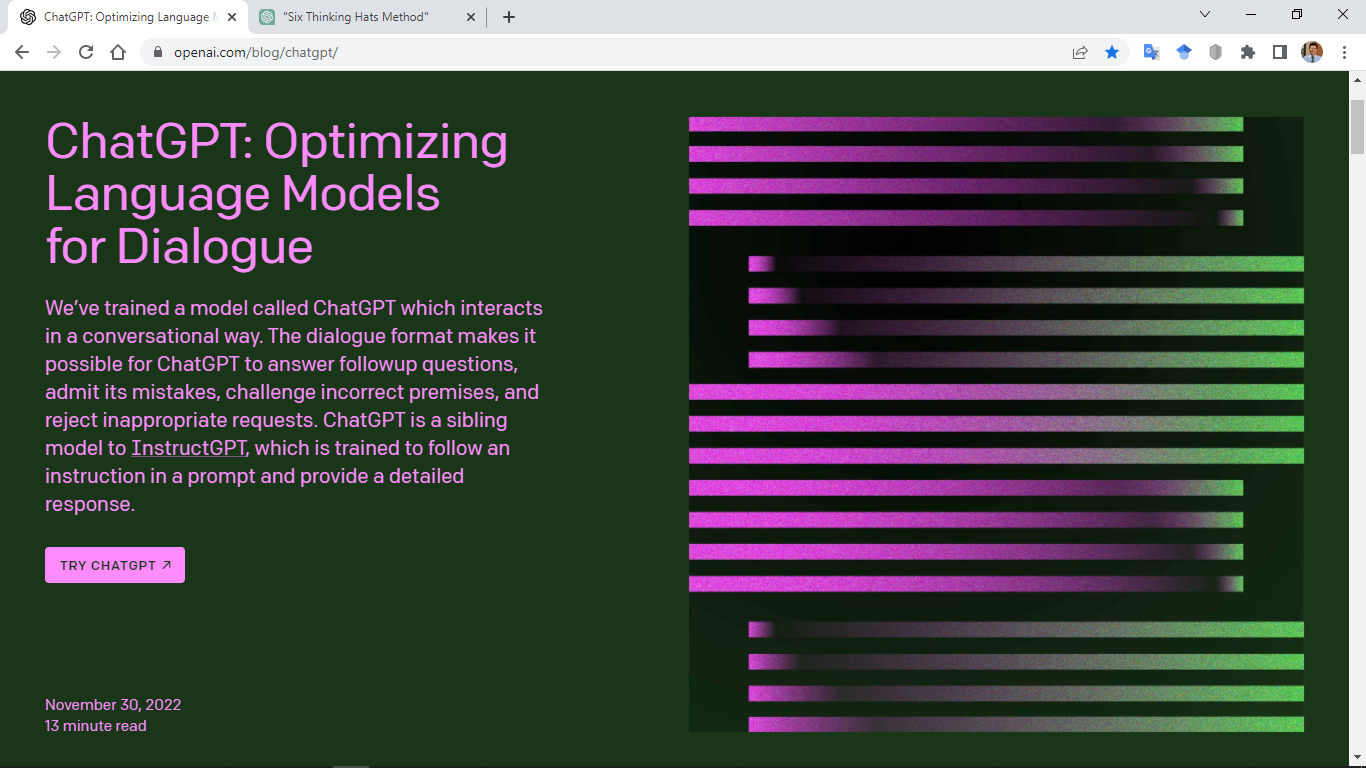The width and height of the screenshot is (1366, 768).
Task: Follow the InstructGPT link
Action: (x=189, y=448)
